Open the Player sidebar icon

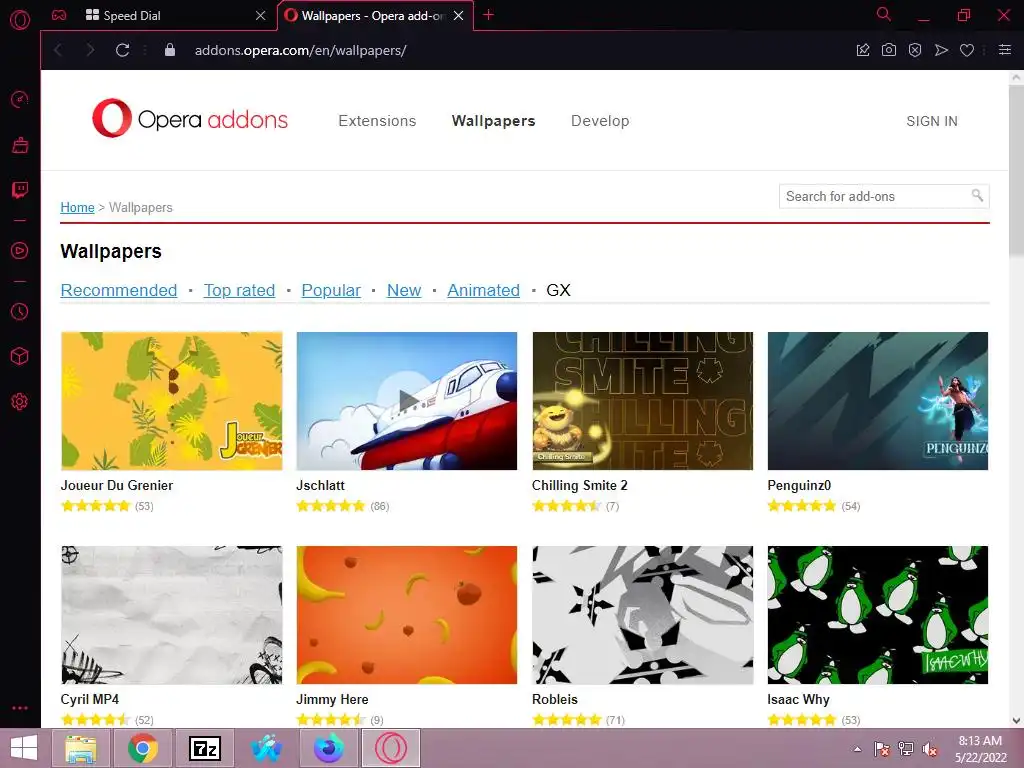click(x=20, y=251)
